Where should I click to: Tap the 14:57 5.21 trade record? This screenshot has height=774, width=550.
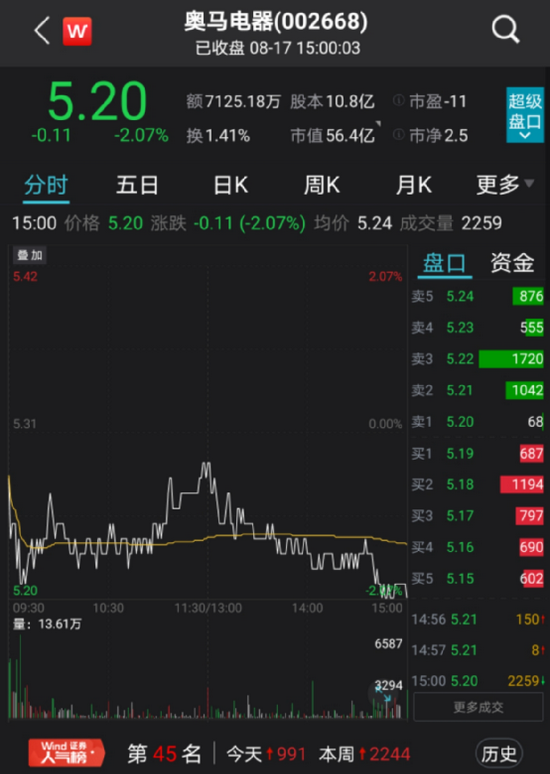(x=478, y=650)
